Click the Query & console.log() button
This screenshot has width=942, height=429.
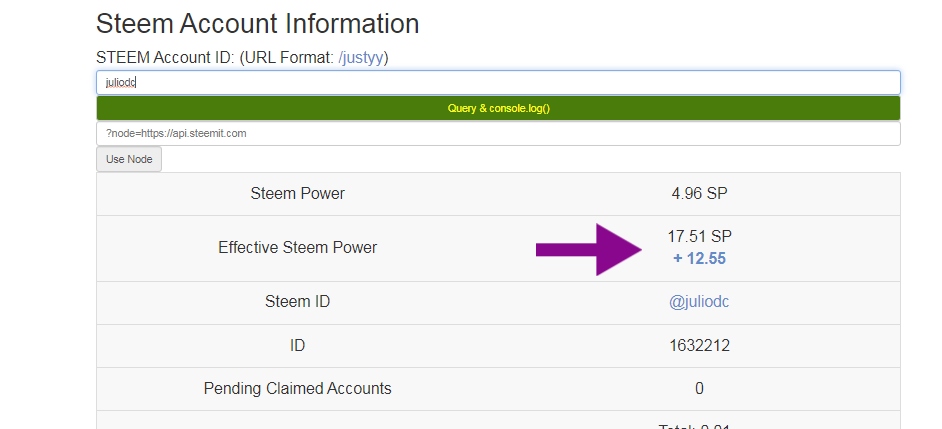(x=498, y=108)
